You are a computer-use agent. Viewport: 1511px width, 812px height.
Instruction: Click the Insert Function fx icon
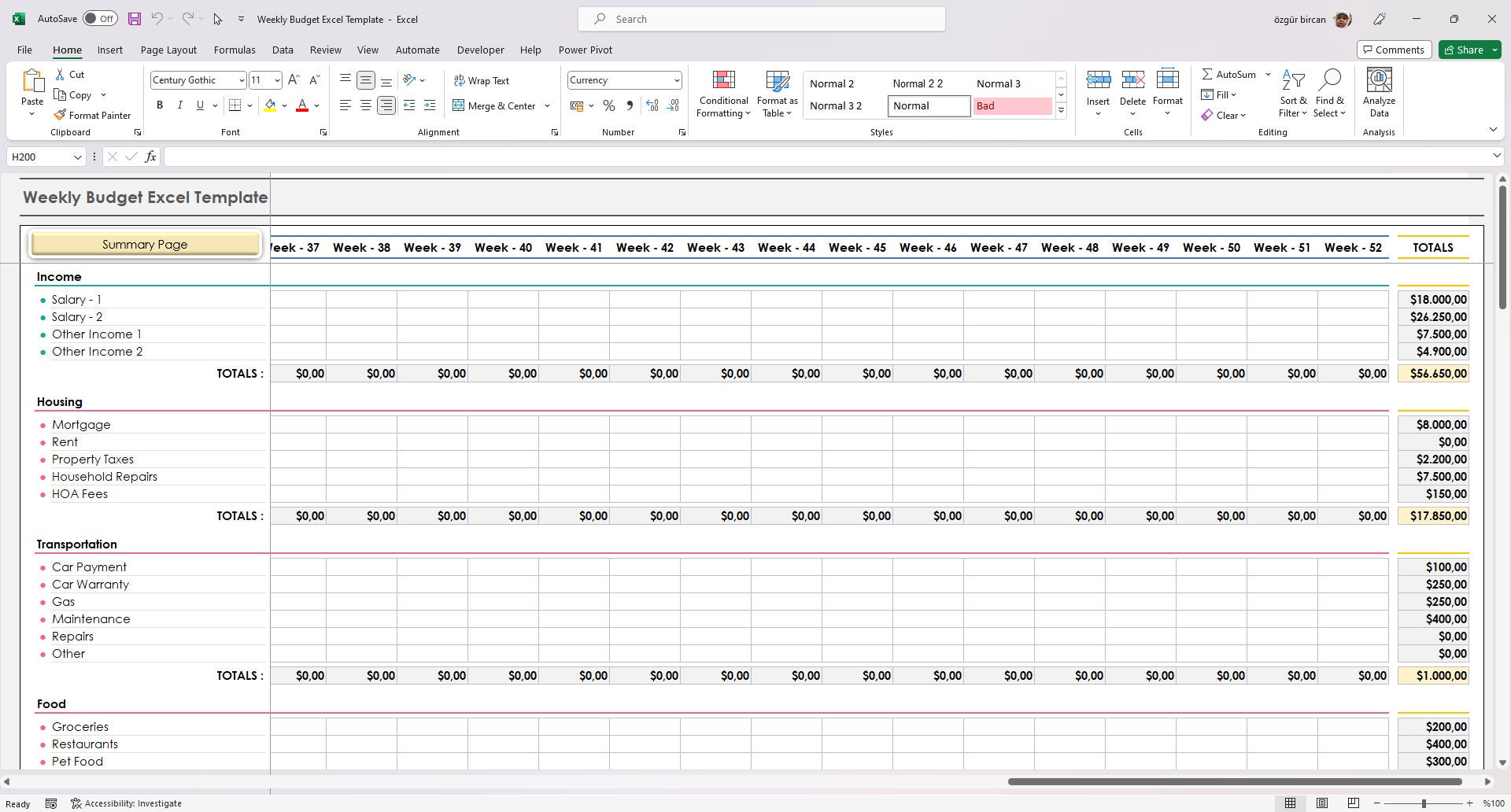point(150,157)
